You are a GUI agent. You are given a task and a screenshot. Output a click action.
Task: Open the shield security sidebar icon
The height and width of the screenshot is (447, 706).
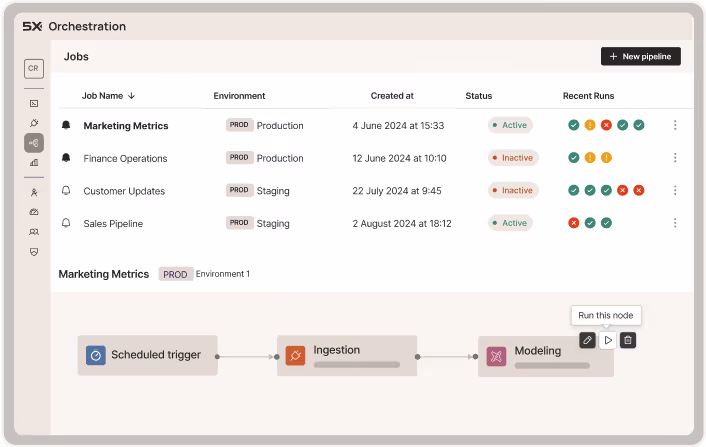[x=34, y=252]
